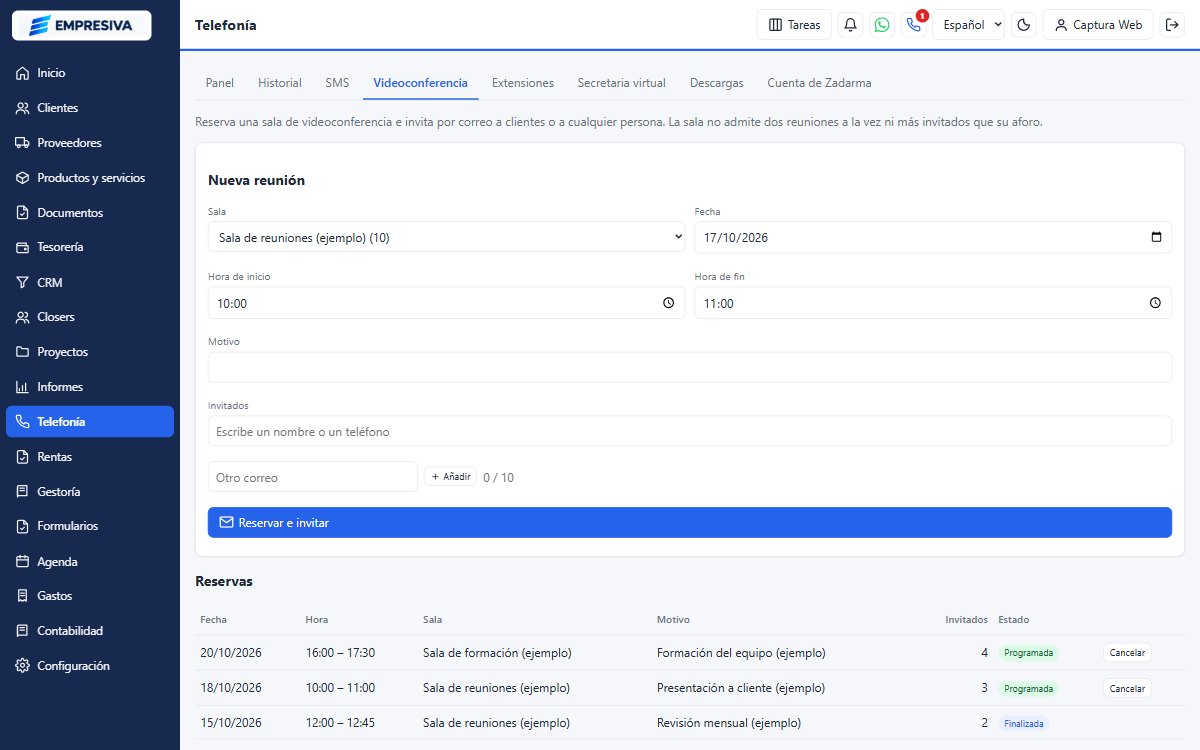Toggle dark mode moon icon
Viewport: 1200px width, 750px height.
click(x=1024, y=25)
